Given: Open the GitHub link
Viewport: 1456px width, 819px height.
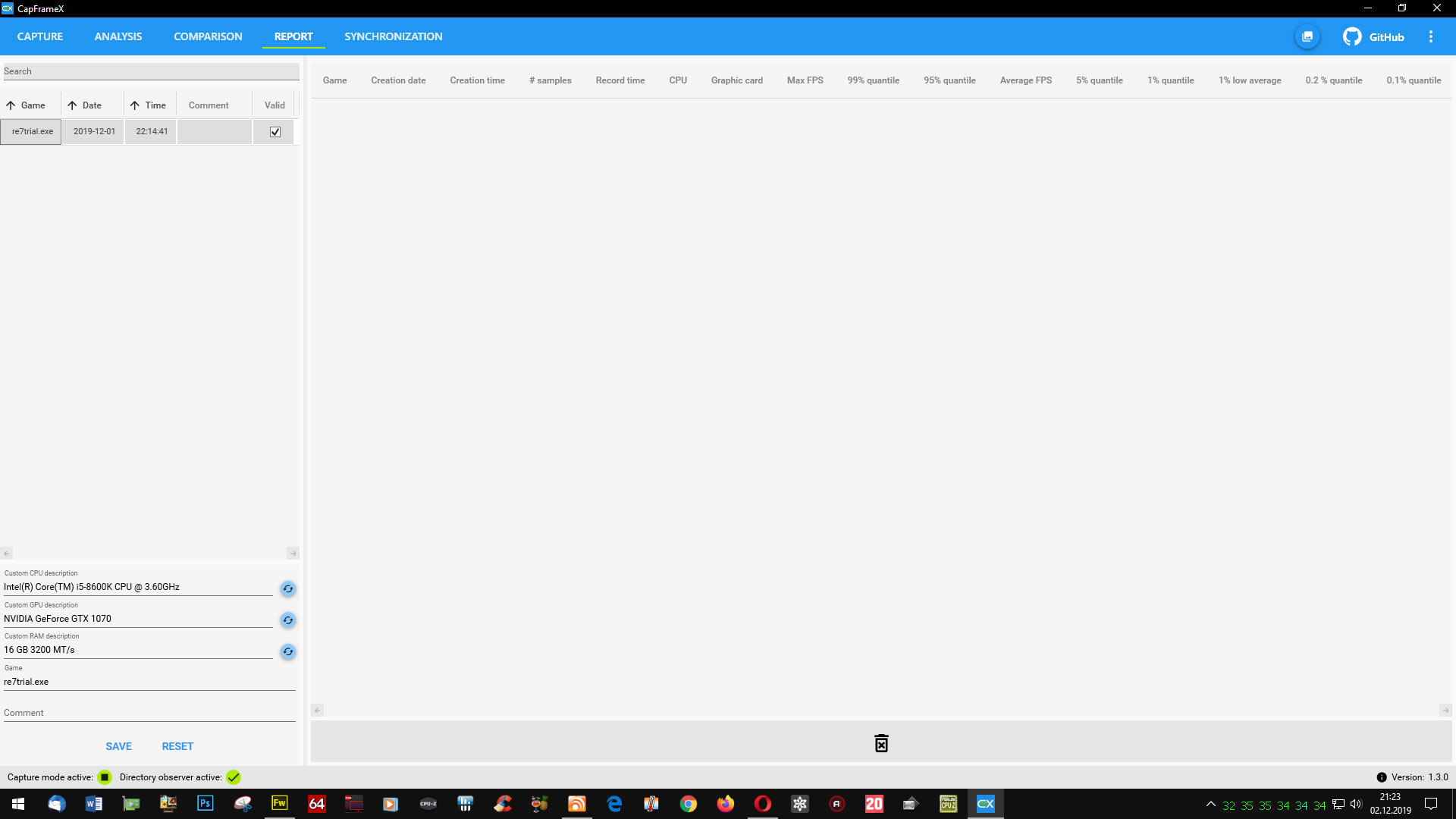Looking at the screenshot, I should [x=1373, y=36].
